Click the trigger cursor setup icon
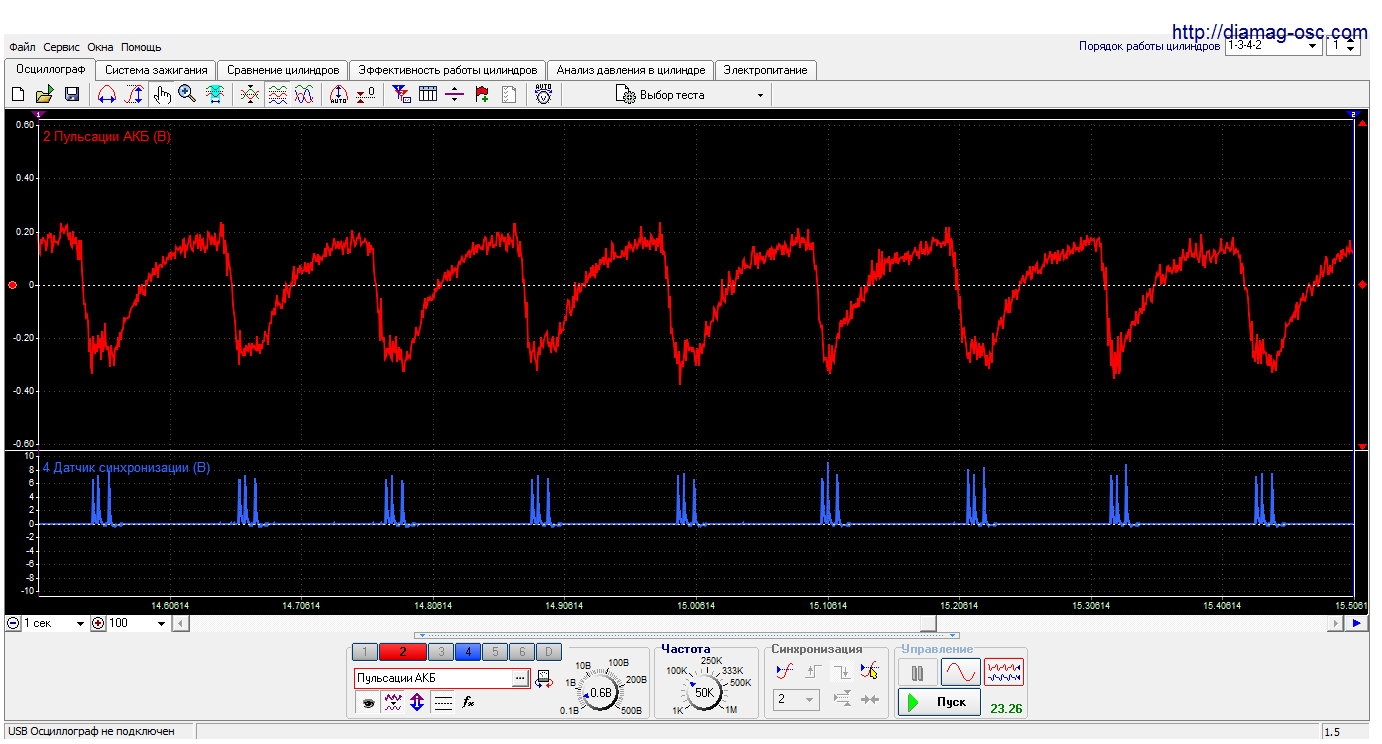 pyautogui.click(x=870, y=671)
